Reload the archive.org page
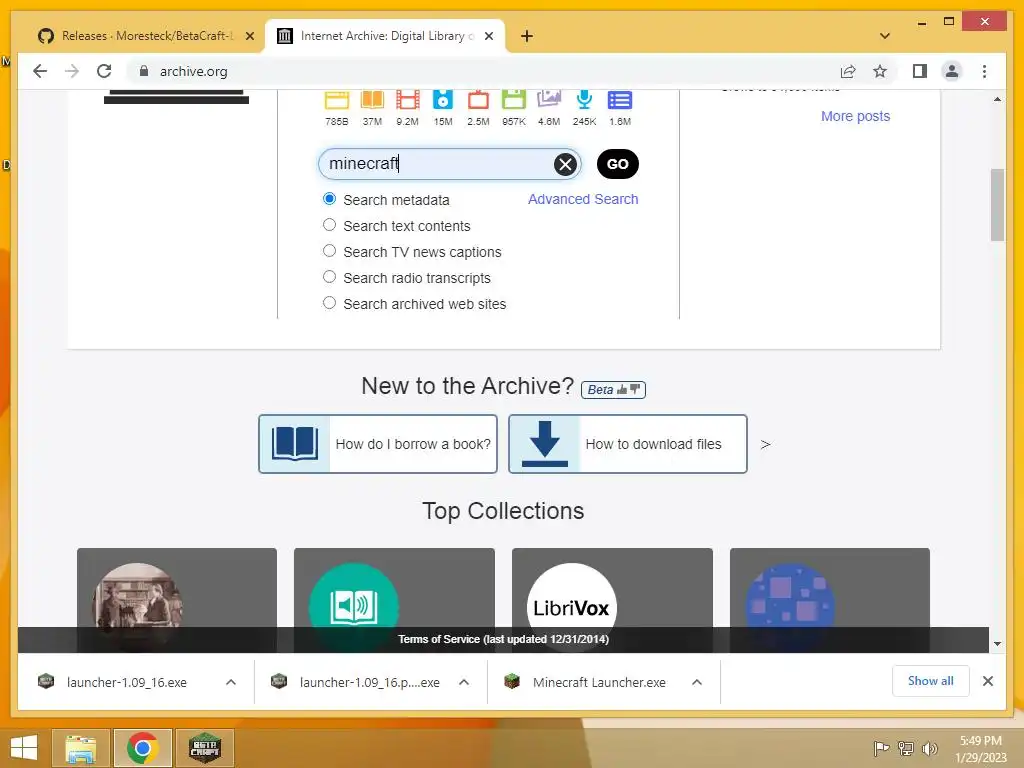The height and width of the screenshot is (768, 1024). coord(104,71)
